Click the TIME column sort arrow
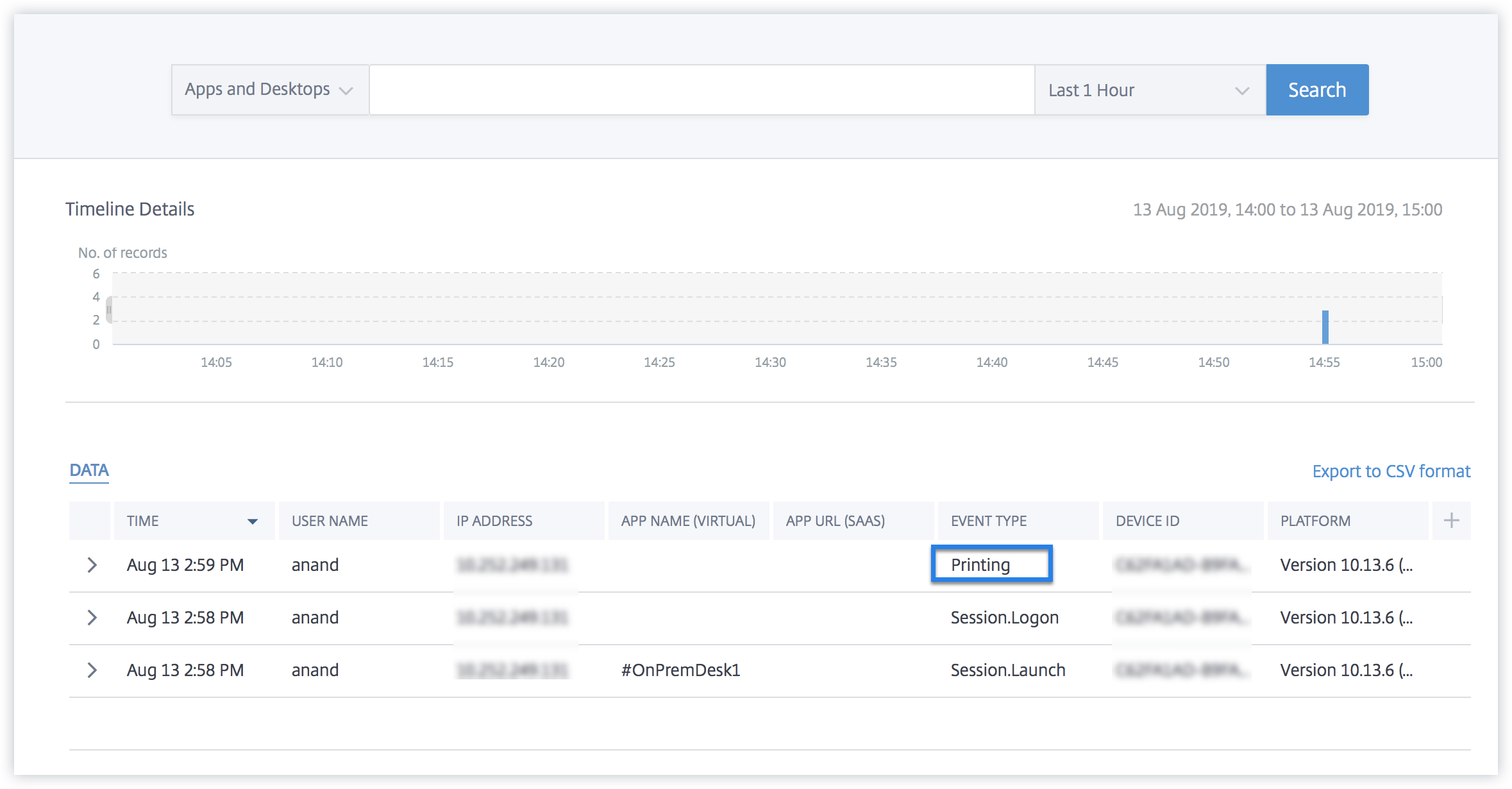Image resolution: width=1512 pixels, height=789 pixels. coord(253,522)
